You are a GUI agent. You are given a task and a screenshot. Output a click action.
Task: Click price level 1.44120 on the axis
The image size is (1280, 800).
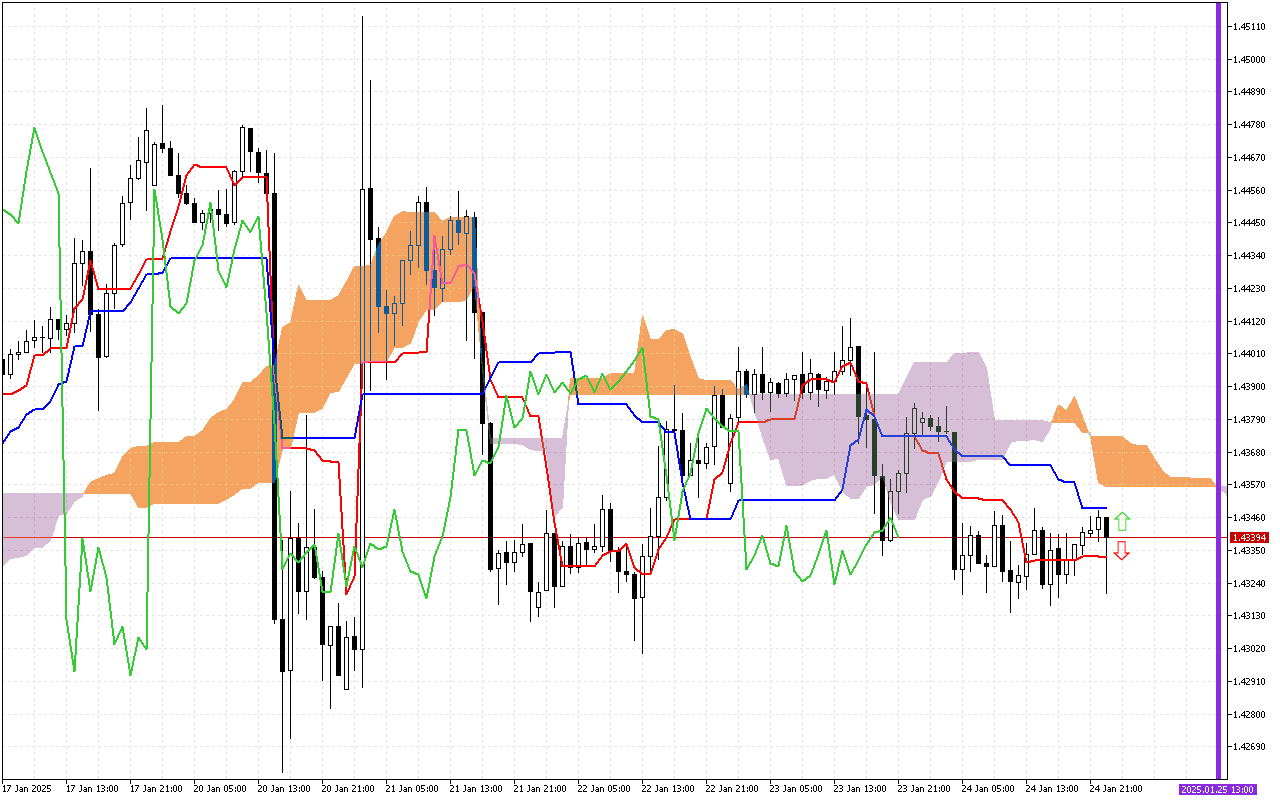coord(1249,322)
